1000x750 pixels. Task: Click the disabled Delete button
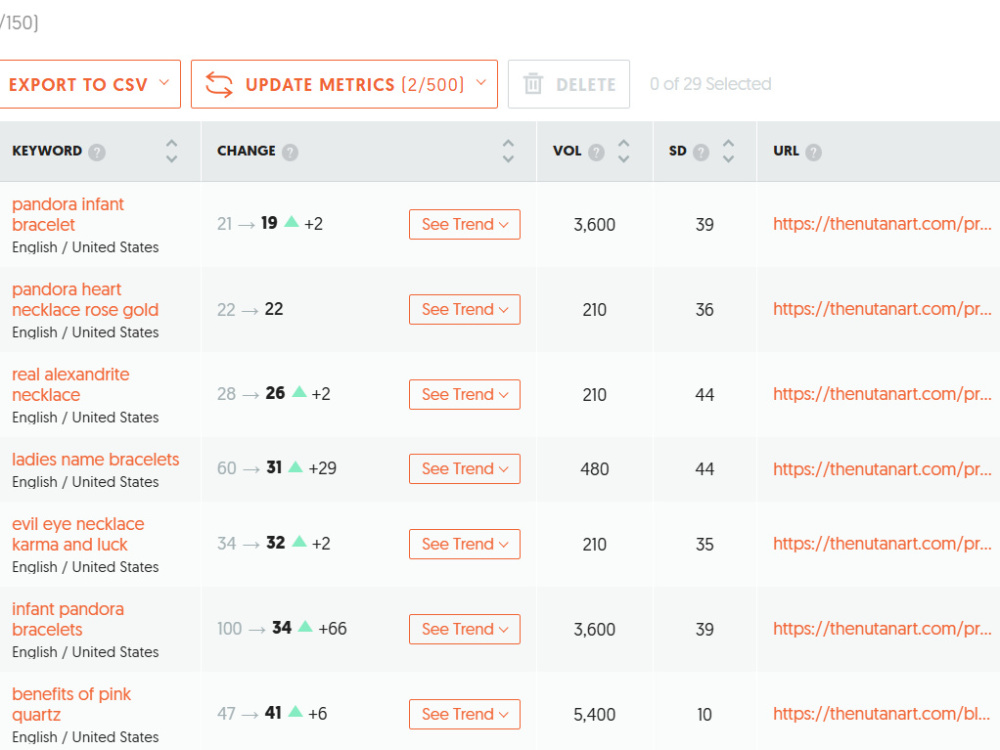pos(569,84)
